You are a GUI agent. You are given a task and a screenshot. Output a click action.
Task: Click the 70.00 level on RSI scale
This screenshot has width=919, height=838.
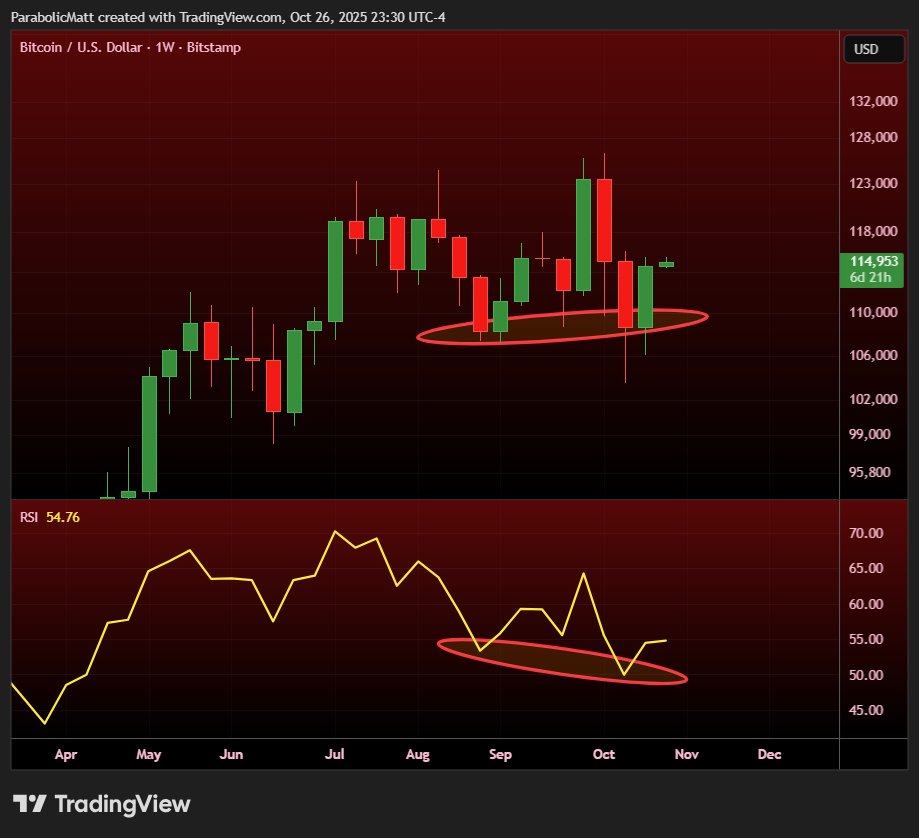866,533
